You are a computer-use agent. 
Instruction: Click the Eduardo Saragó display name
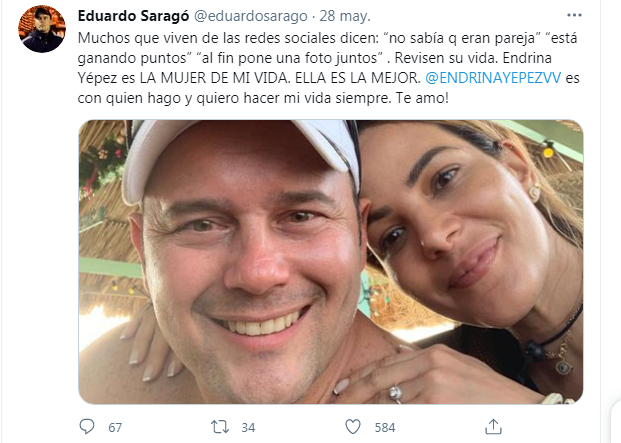pyautogui.click(x=133, y=16)
